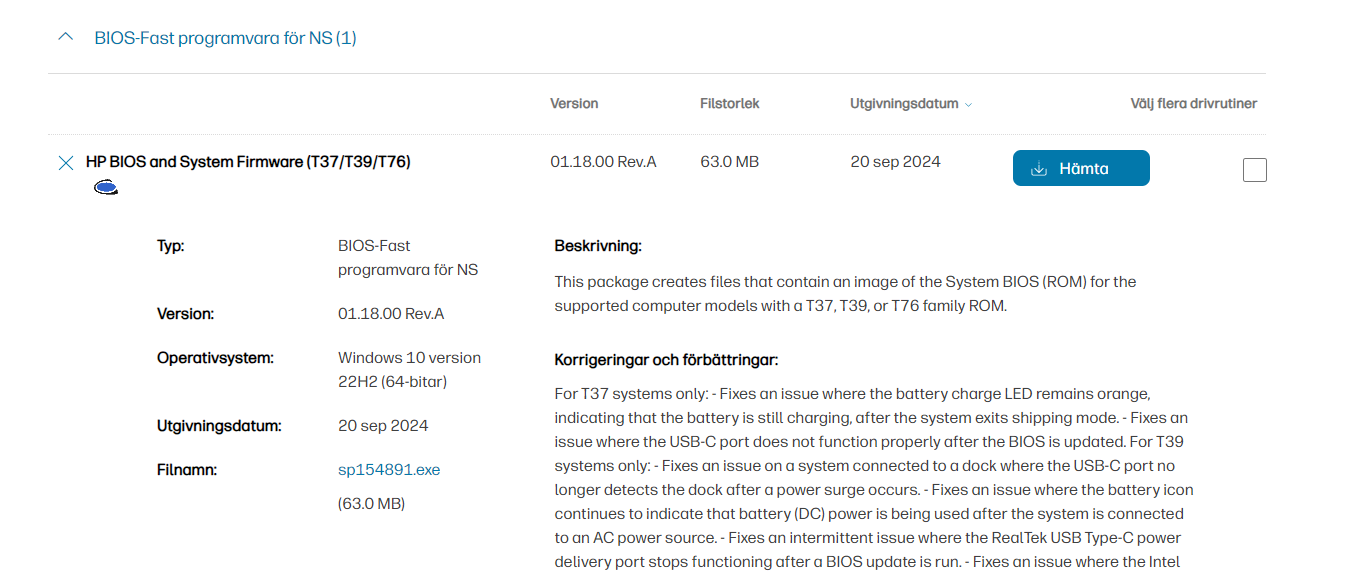Close the HP BIOS firmware details with the X icon
Viewport: 1345px width, 579px height.
(66, 163)
